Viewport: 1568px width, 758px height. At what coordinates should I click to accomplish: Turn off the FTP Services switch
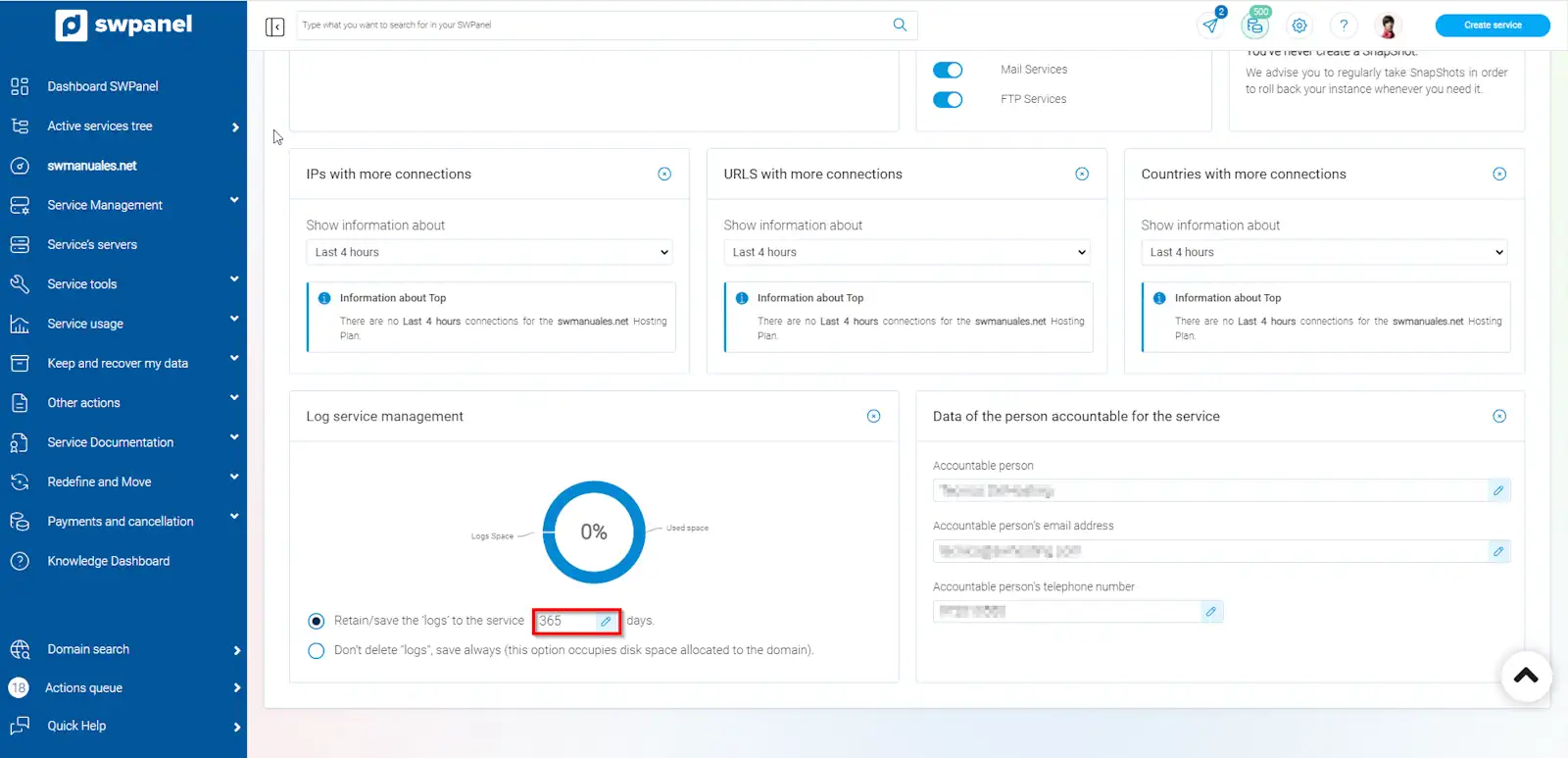coord(948,99)
